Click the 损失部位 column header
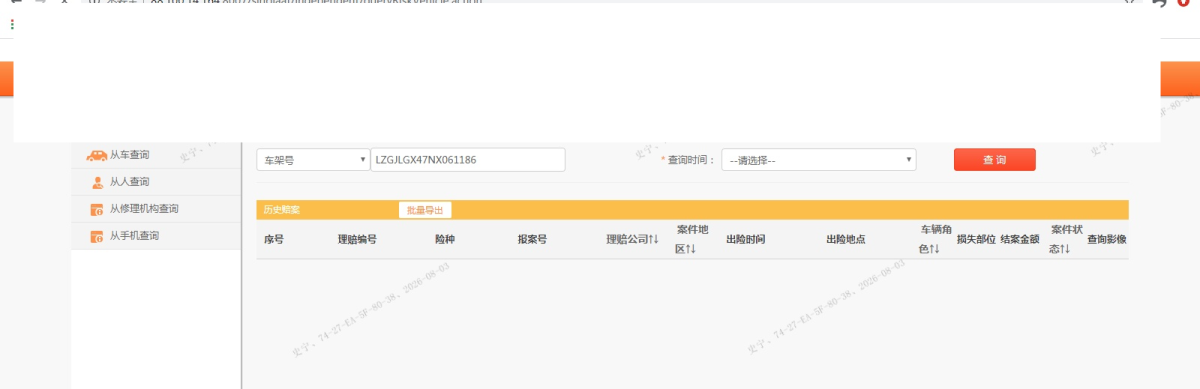 point(976,240)
